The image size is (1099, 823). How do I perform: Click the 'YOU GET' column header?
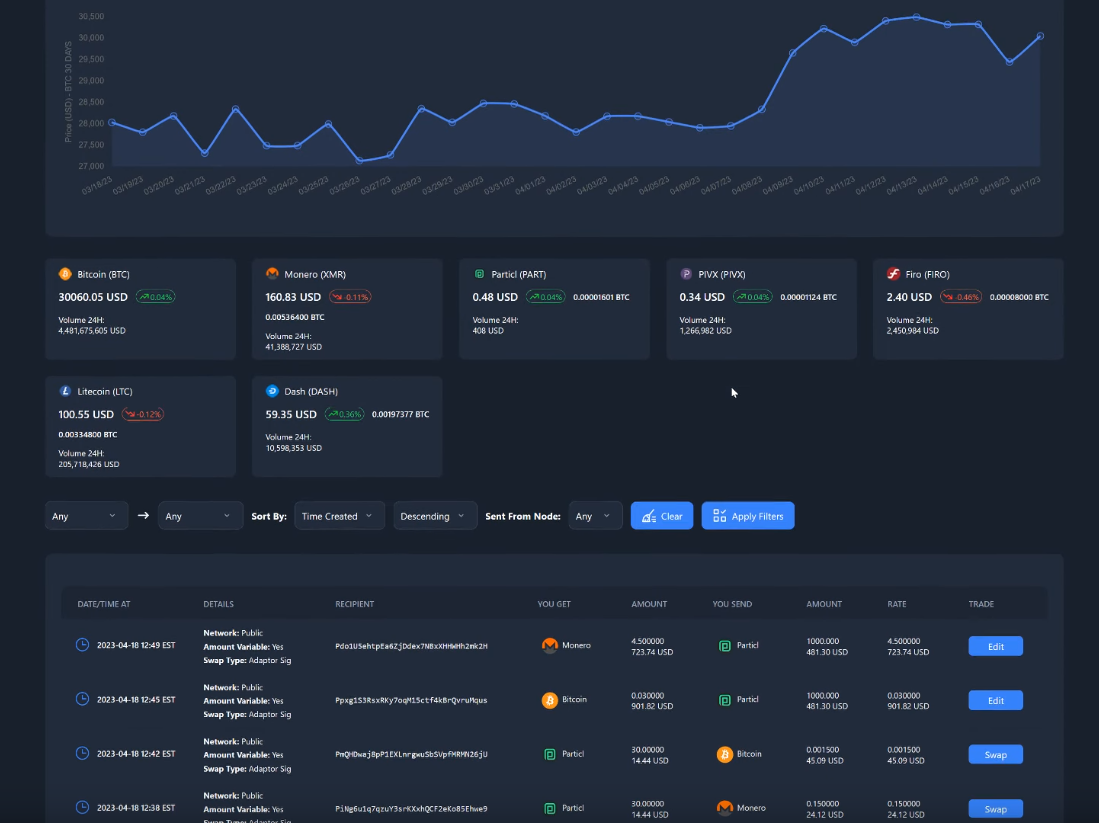pyautogui.click(x=554, y=604)
